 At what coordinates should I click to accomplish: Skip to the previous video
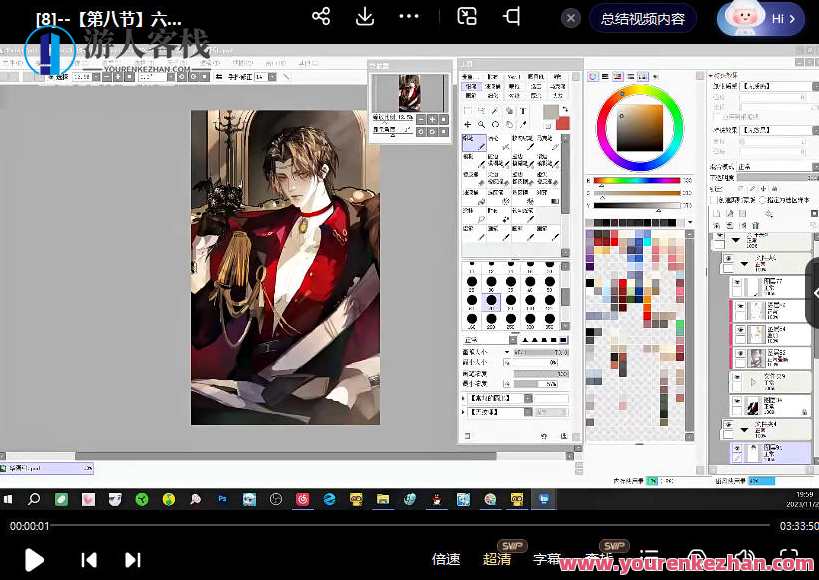(89, 560)
